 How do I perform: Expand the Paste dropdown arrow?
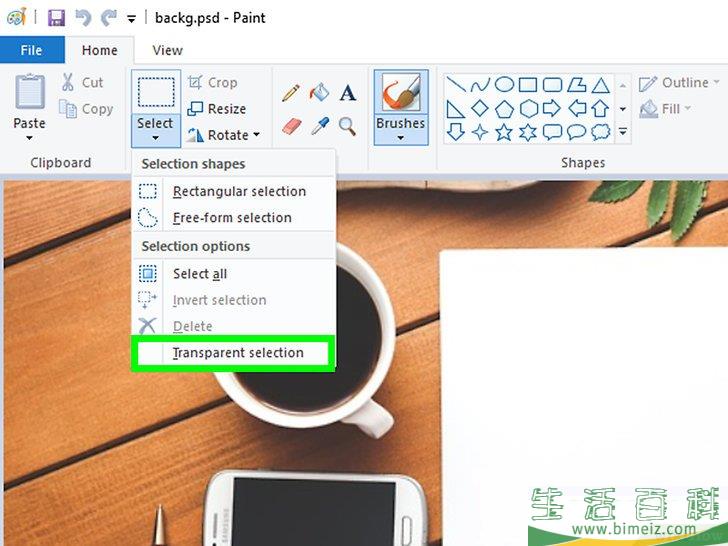[x=29, y=137]
